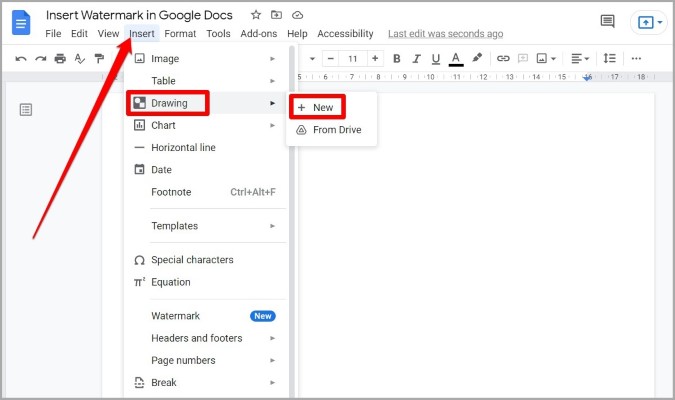Viewport: 675px width, 400px height.
Task: Insert a Footnote
Action: tap(206, 192)
